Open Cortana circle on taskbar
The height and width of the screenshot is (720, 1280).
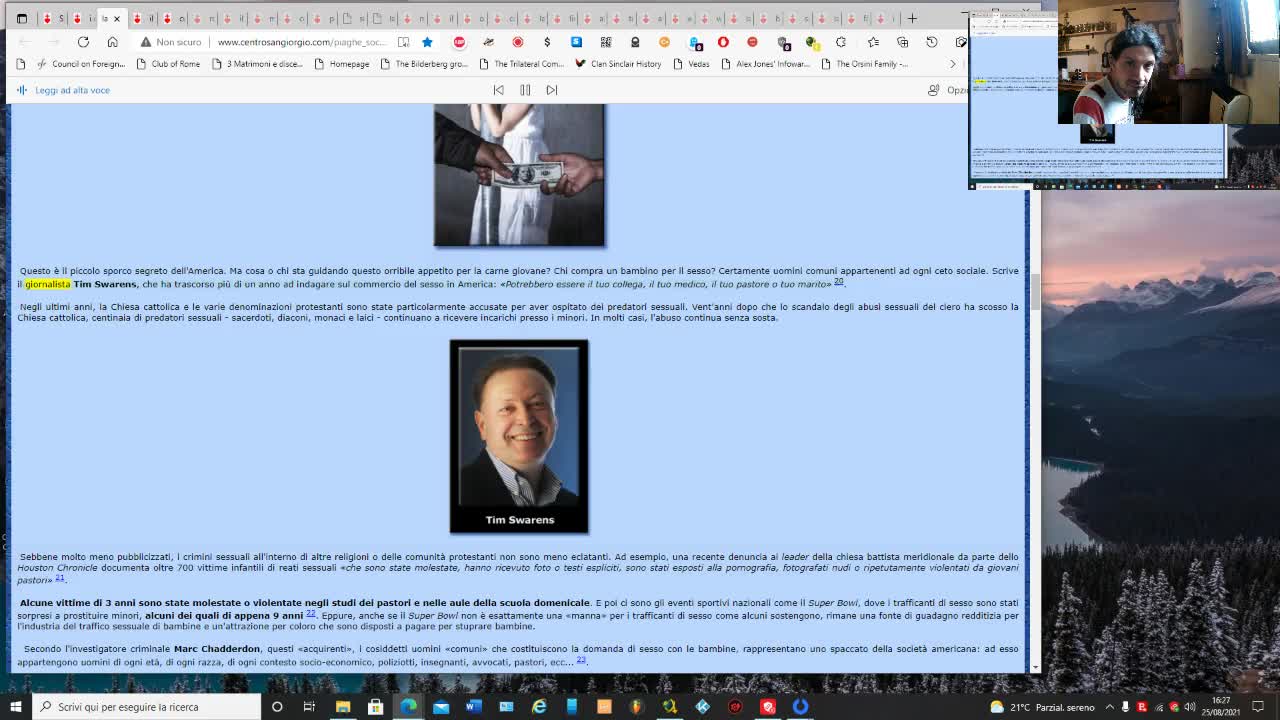click(277, 706)
